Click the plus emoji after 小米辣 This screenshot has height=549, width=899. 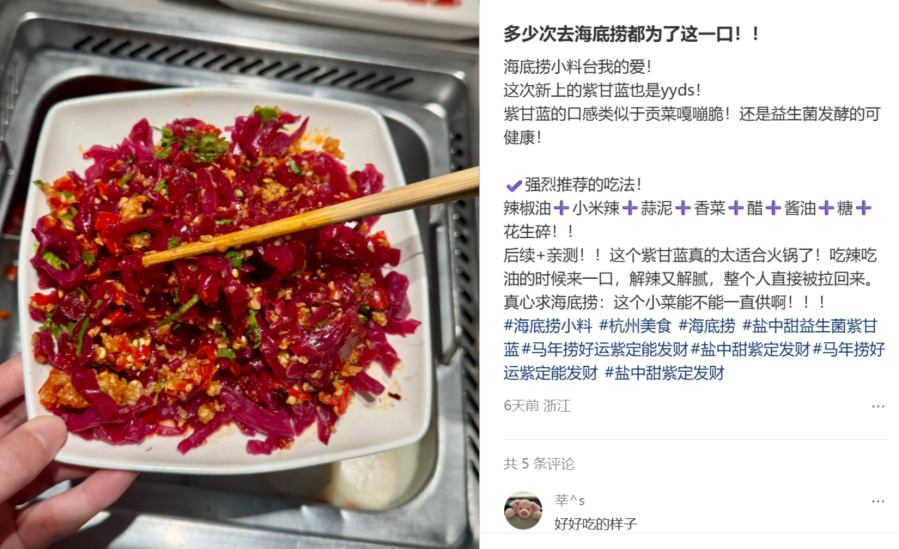630,209
